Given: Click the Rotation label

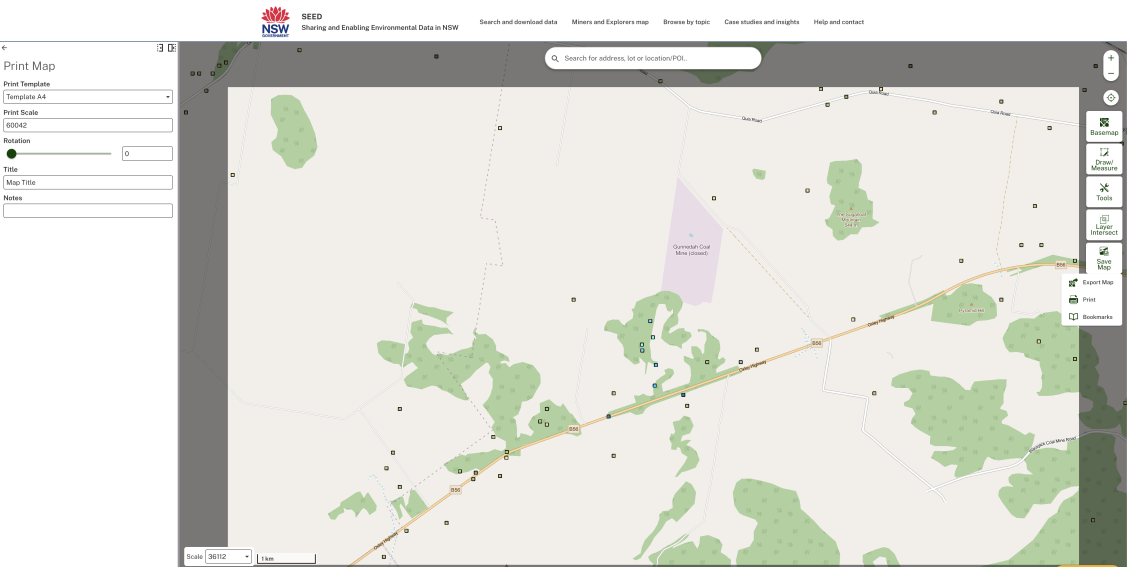Looking at the screenshot, I should [17, 141].
